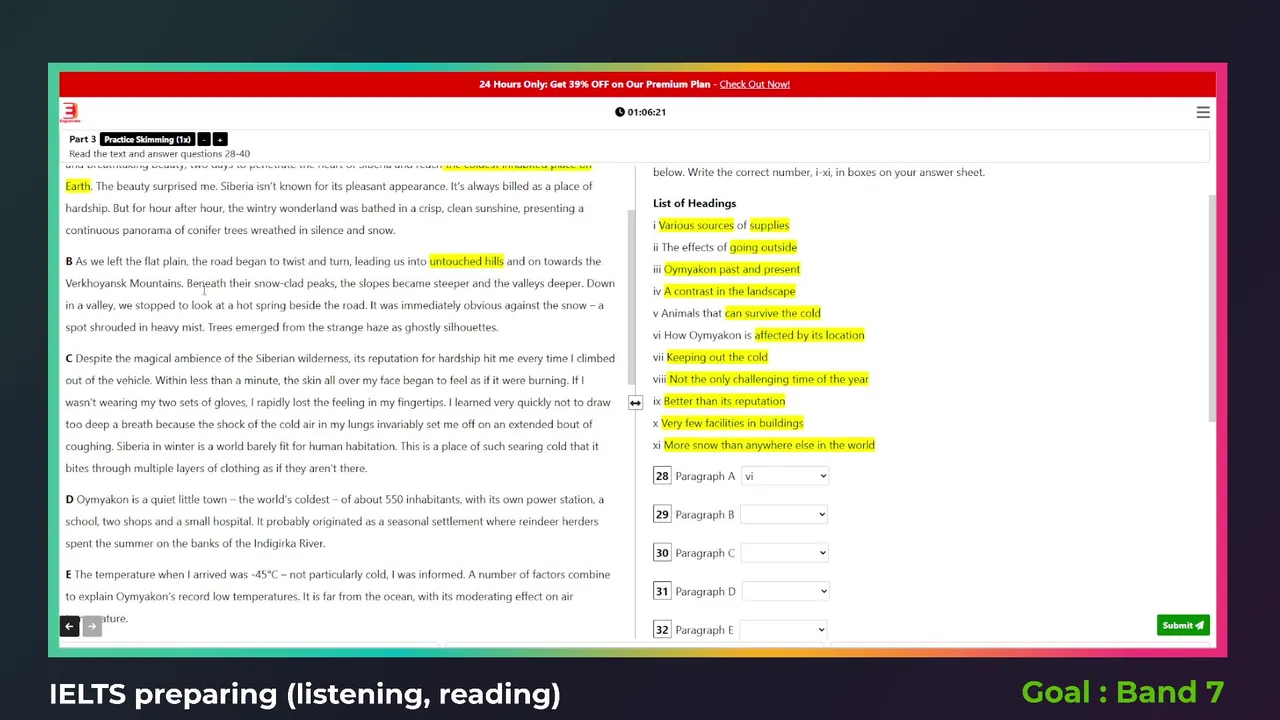Click question number 30 box
This screenshot has height=720, width=1280.
(662, 553)
